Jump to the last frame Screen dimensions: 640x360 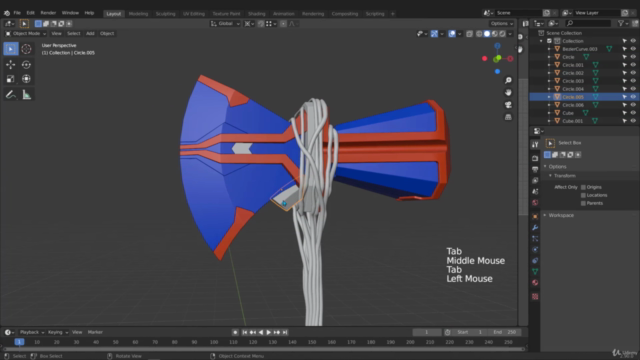pyautogui.click(x=285, y=333)
